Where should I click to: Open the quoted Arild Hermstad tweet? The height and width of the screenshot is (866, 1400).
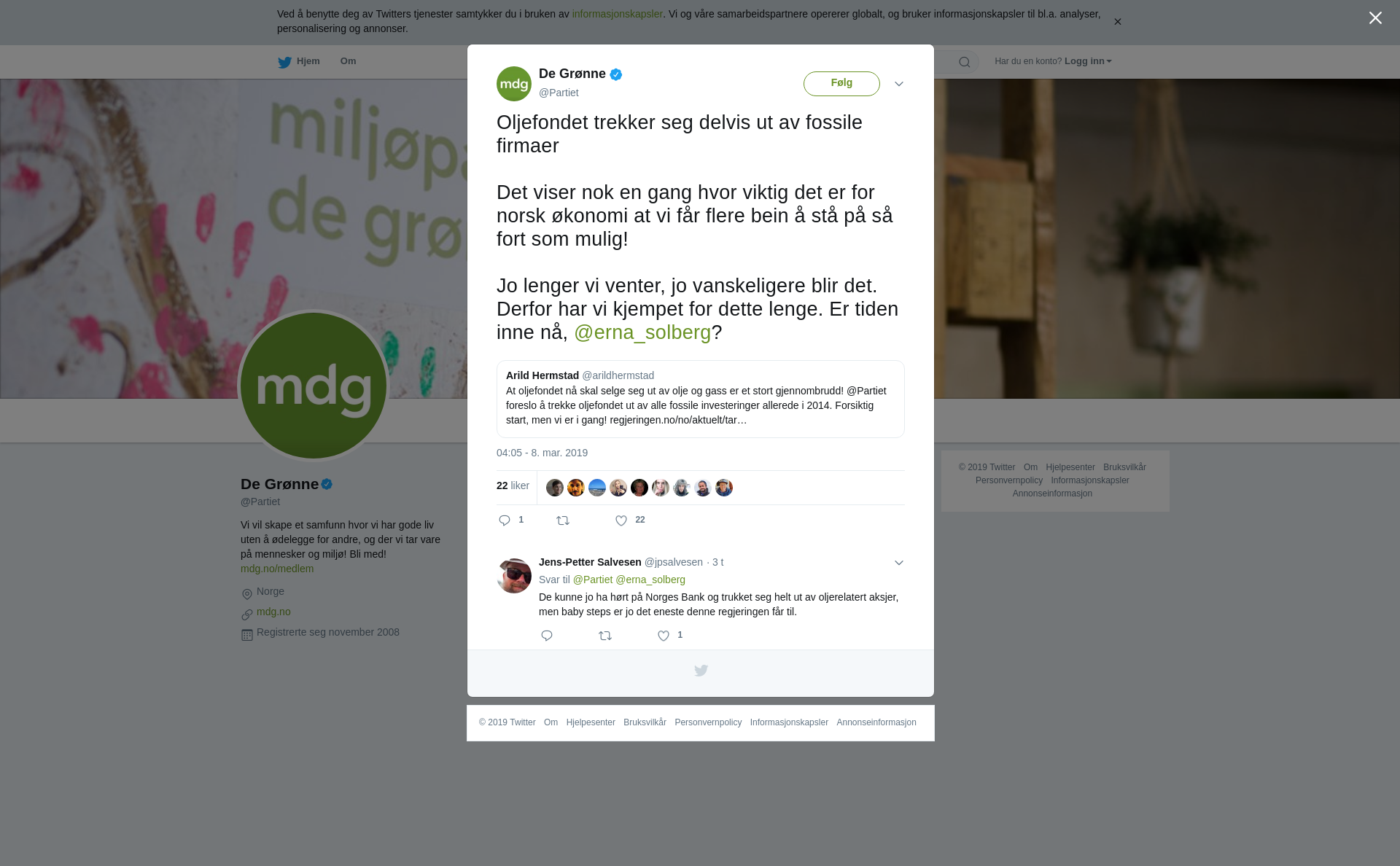click(x=701, y=399)
